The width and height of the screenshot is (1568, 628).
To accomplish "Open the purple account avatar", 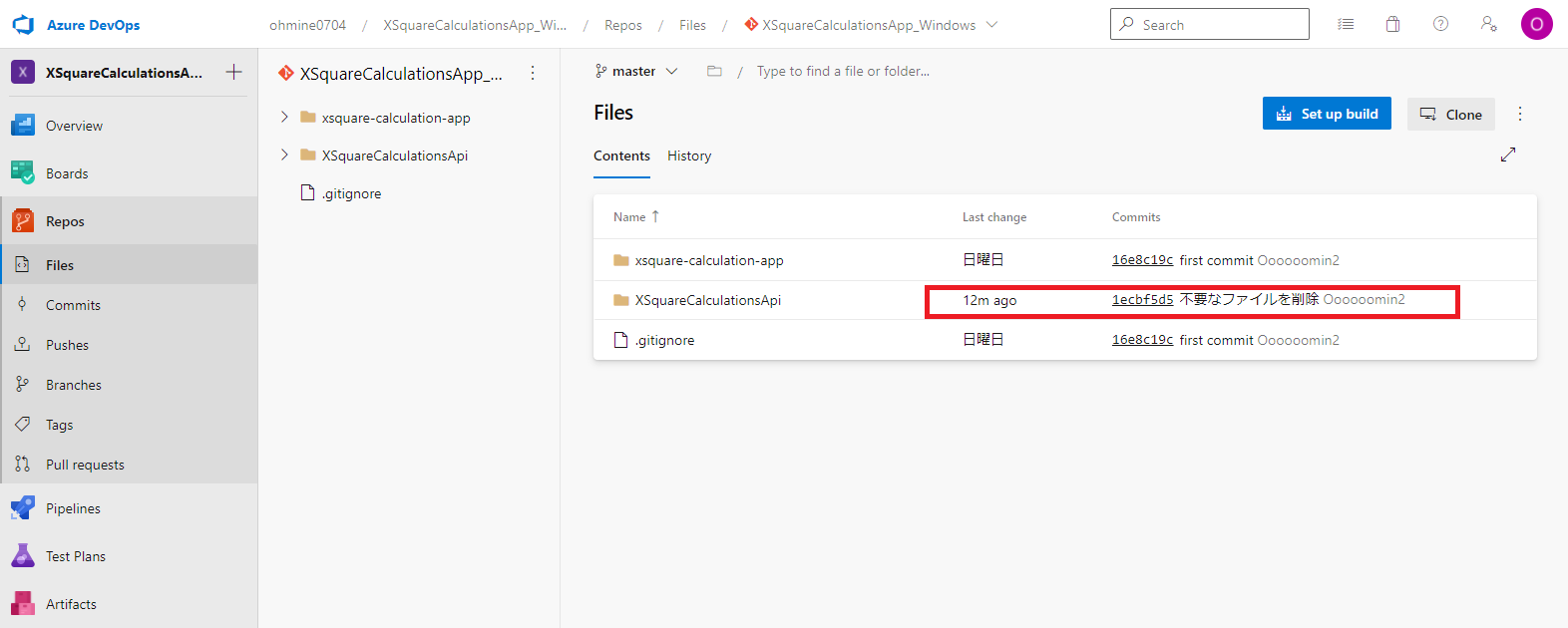I will (1537, 24).
